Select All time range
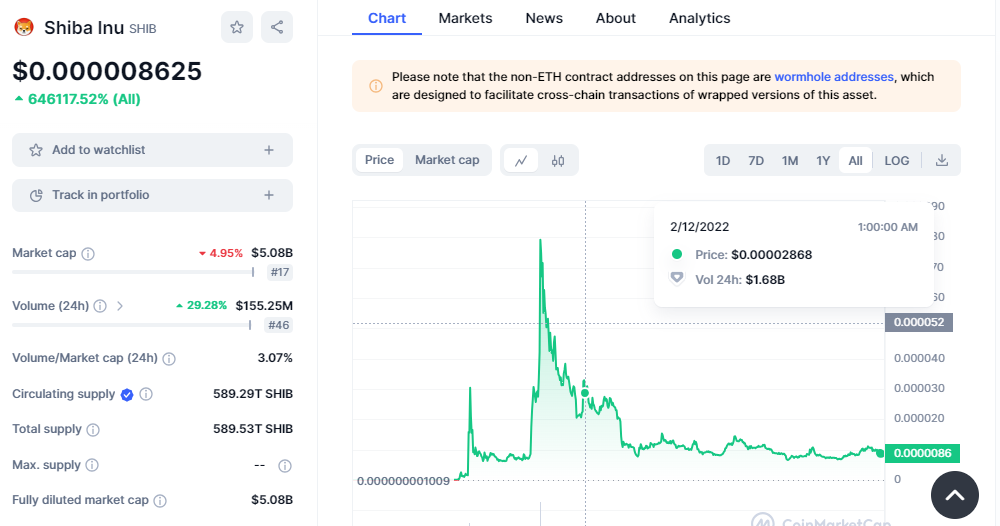This screenshot has height=526, width=1000. click(x=855, y=161)
